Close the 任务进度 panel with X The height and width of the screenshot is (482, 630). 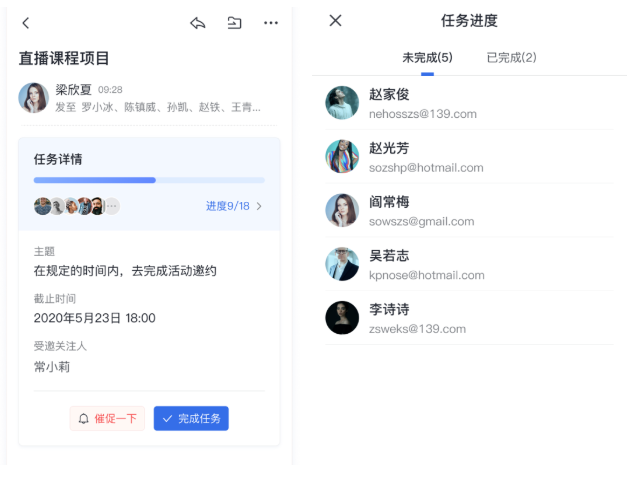pos(335,20)
